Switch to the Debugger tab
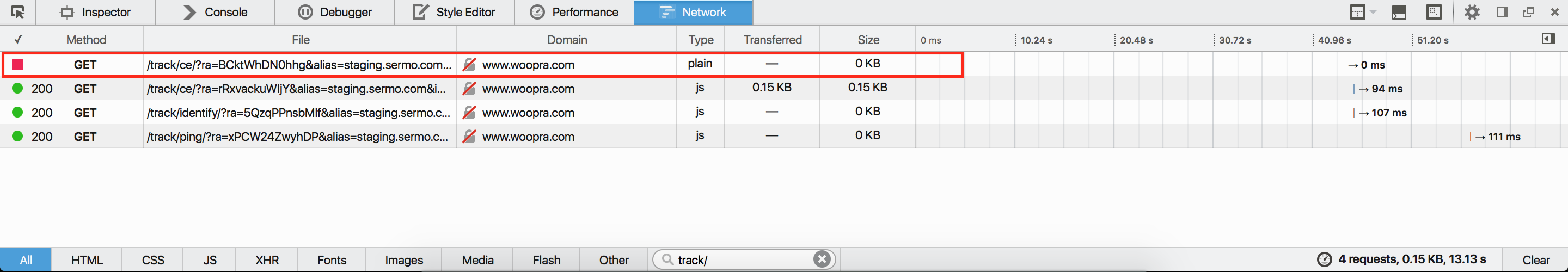1568x272 pixels. [335, 12]
